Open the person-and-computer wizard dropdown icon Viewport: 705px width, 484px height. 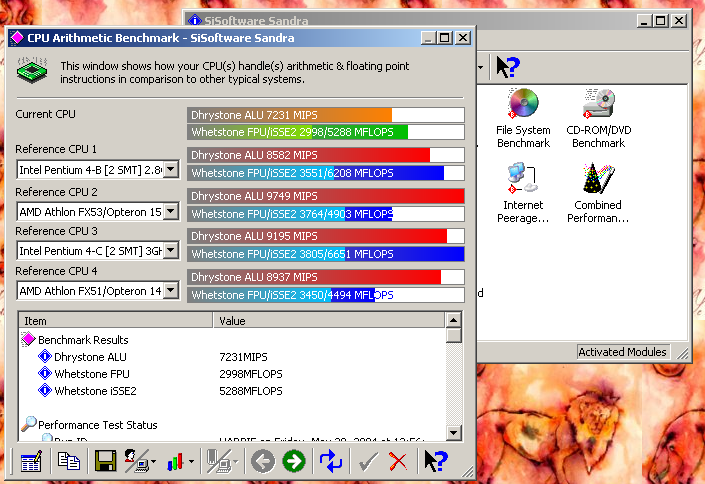click(140, 461)
